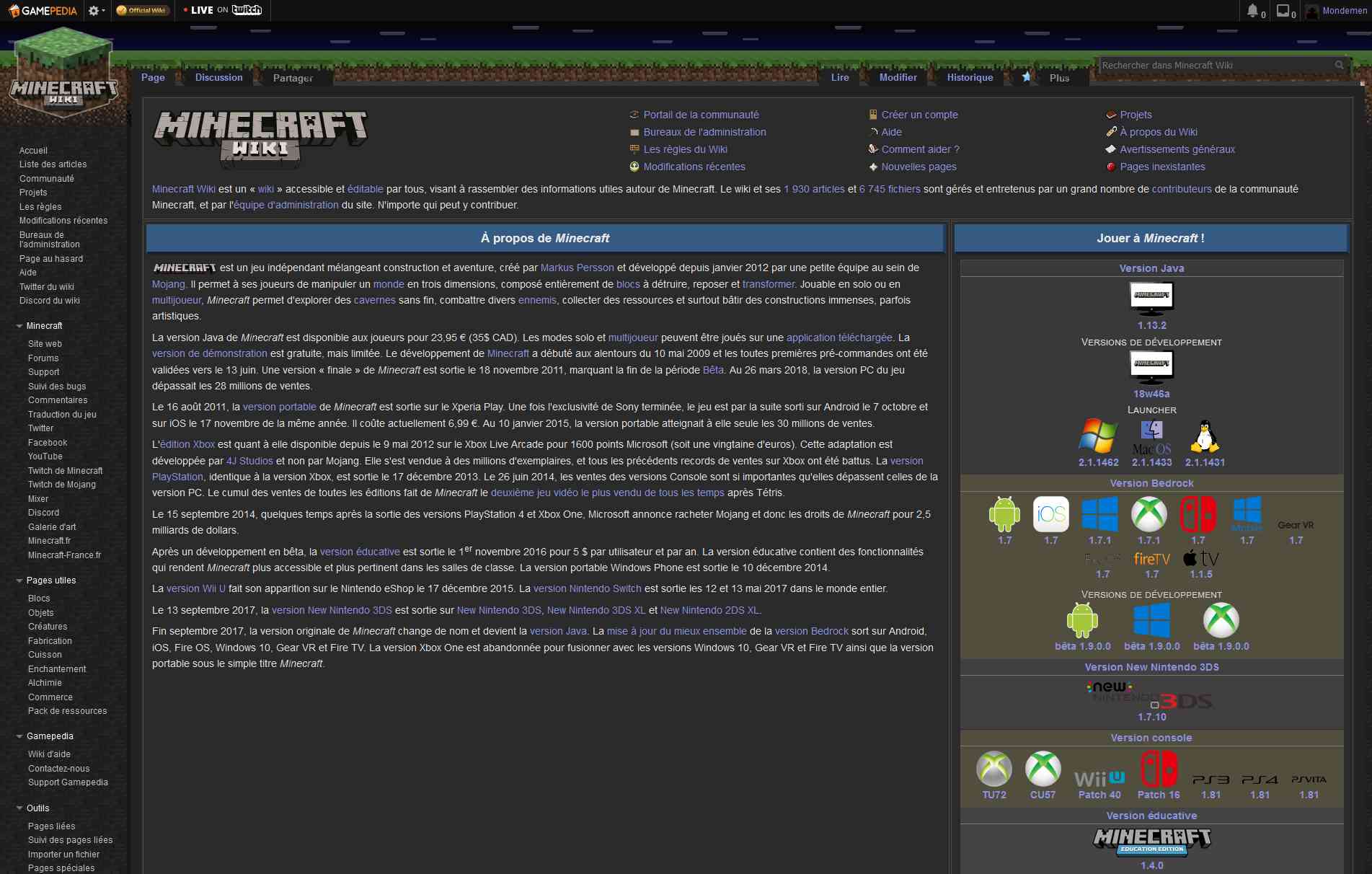Open Enchantement in sidebar
The width and height of the screenshot is (1372, 874).
57,669
